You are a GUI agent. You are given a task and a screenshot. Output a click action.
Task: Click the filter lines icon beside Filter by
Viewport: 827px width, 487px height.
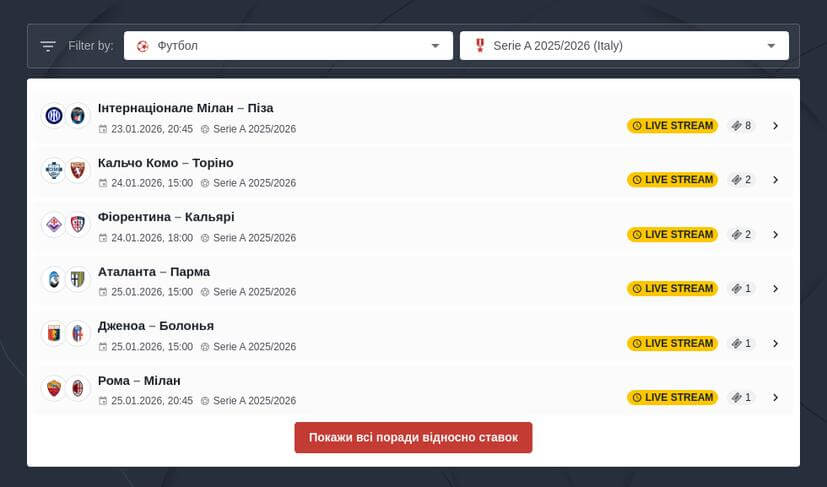tap(48, 46)
